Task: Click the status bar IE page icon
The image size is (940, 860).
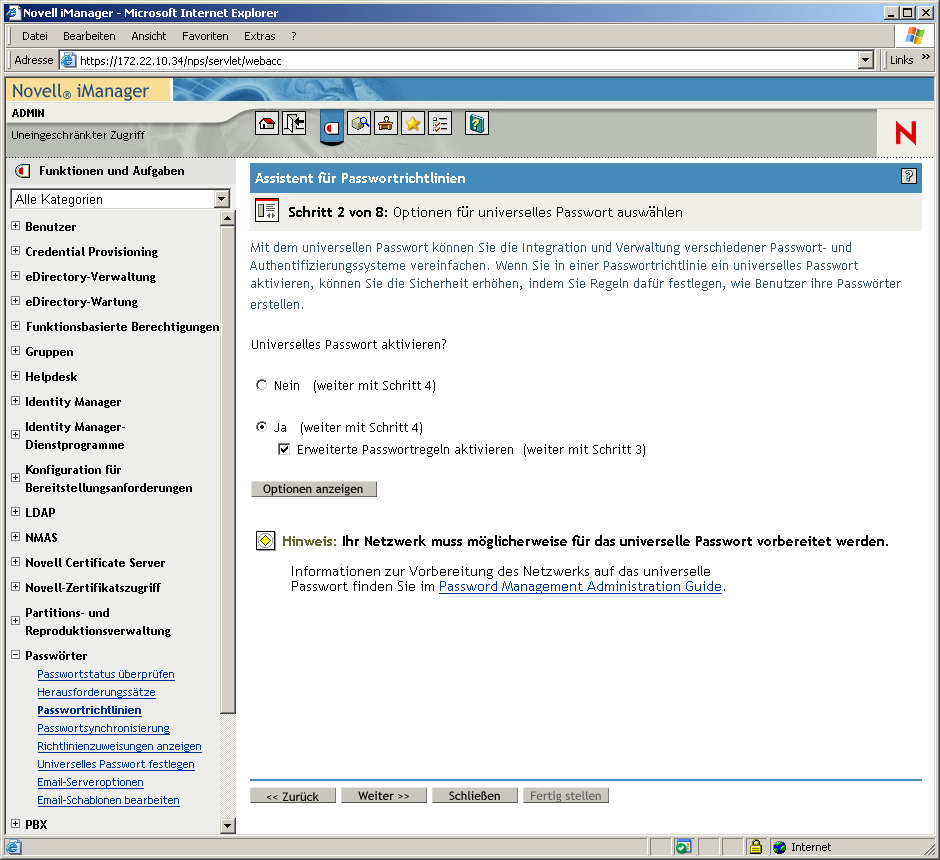Action: pos(13,847)
